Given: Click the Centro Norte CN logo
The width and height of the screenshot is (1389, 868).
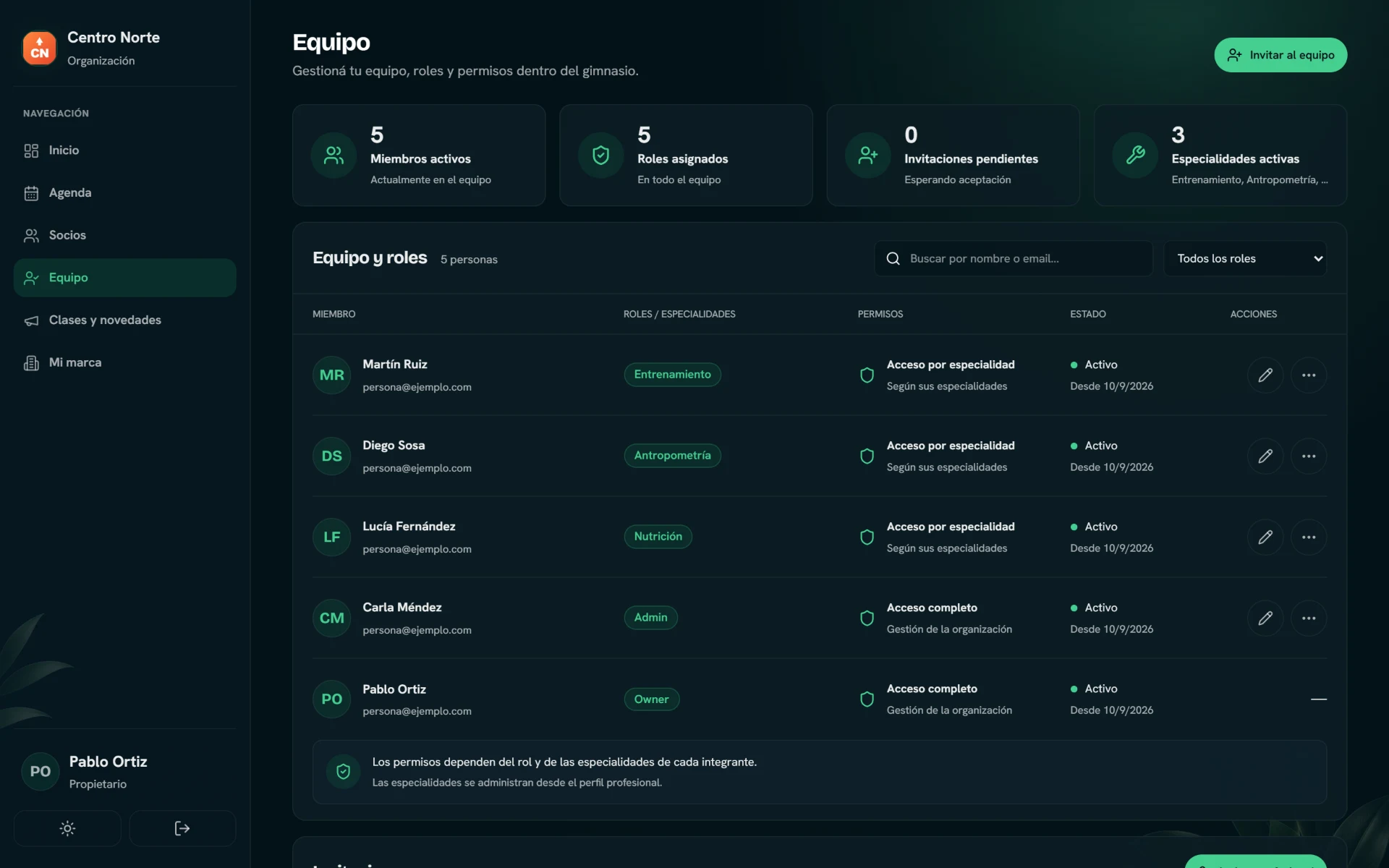Looking at the screenshot, I should pos(40,48).
